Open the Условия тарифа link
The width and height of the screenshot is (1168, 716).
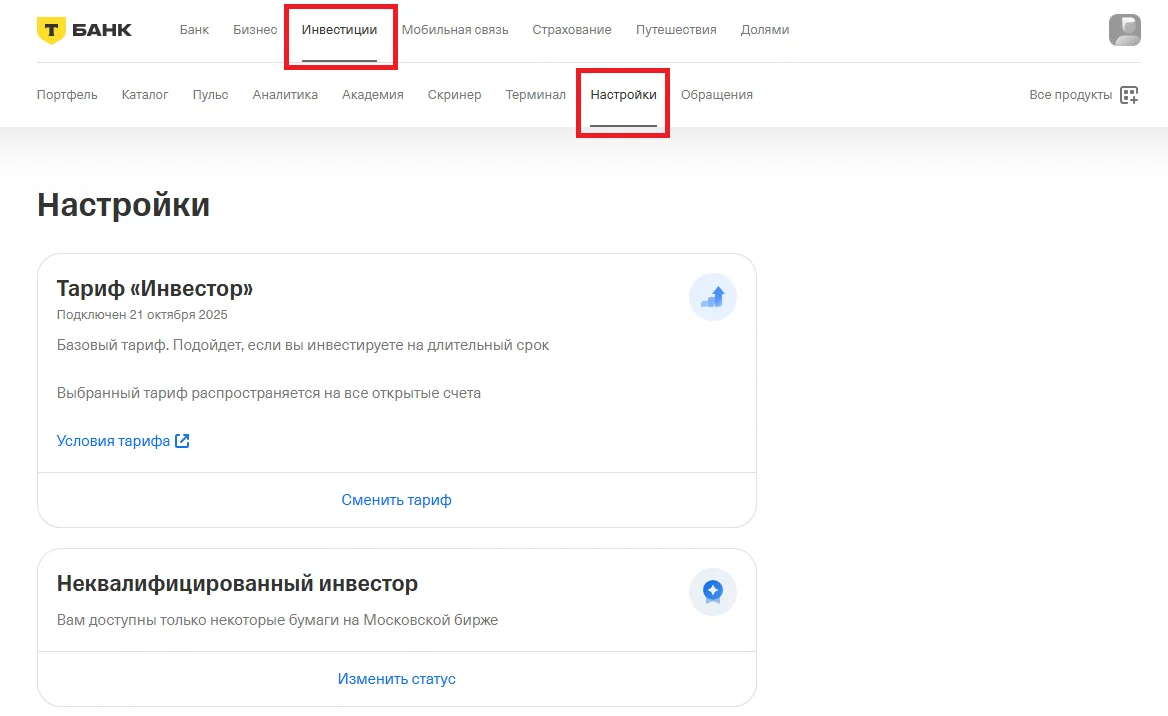coord(113,441)
